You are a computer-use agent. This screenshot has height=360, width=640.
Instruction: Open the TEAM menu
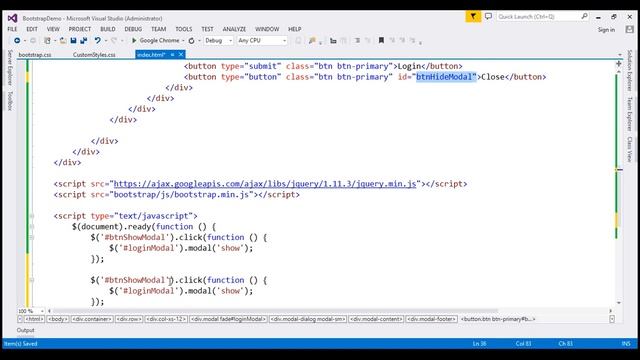pos(158,29)
